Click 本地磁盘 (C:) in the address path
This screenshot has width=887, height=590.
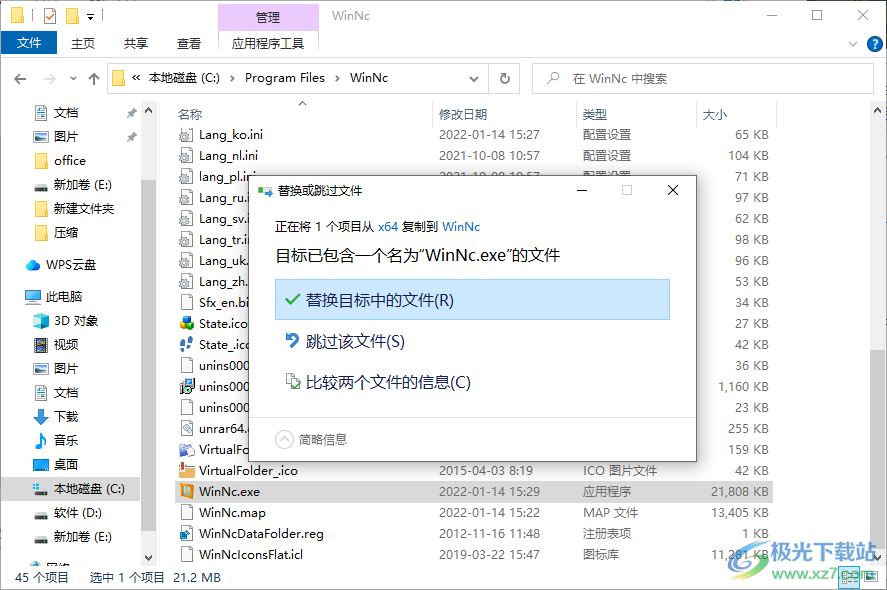184,78
